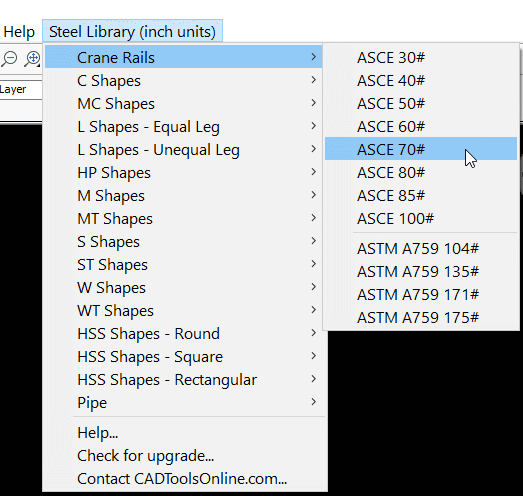This screenshot has width=523, height=496.
Task: Expand the C Shapes submenu
Action: [183, 80]
